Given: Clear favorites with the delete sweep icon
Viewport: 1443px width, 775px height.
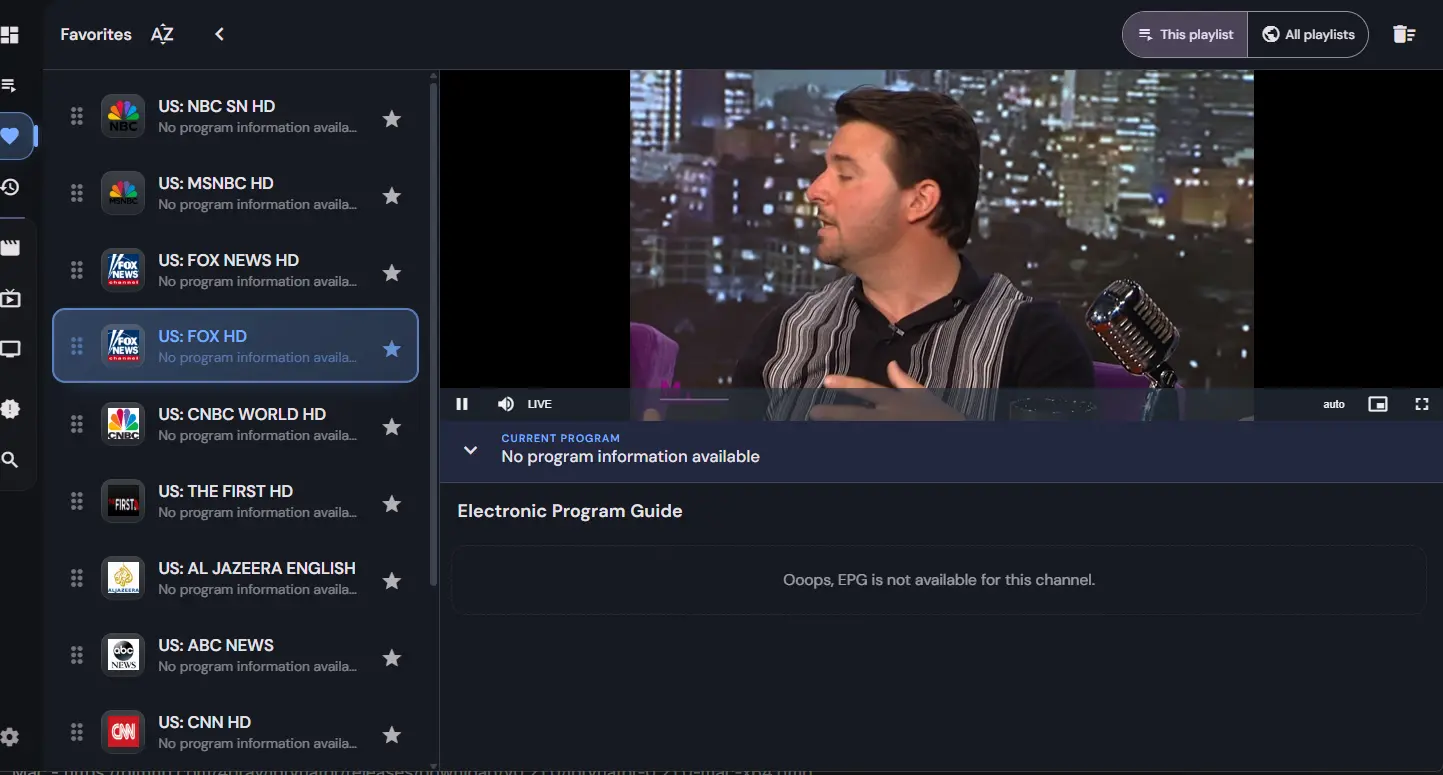Looking at the screenshot, I should click(1404, 34).
